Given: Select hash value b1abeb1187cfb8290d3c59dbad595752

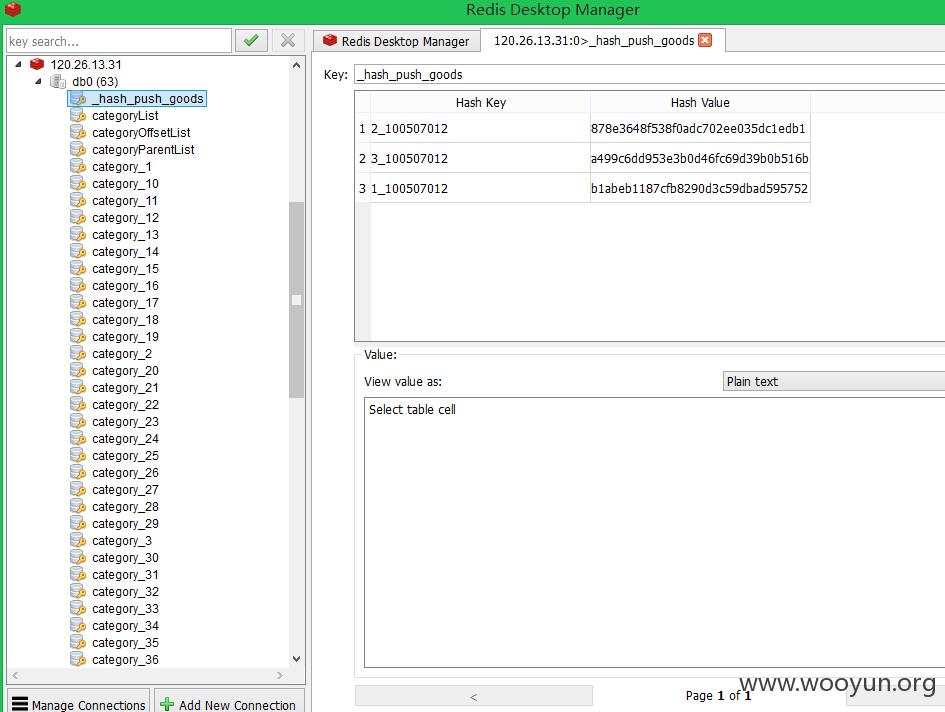Looking at the screenshot, I should [x=700, y=188].
